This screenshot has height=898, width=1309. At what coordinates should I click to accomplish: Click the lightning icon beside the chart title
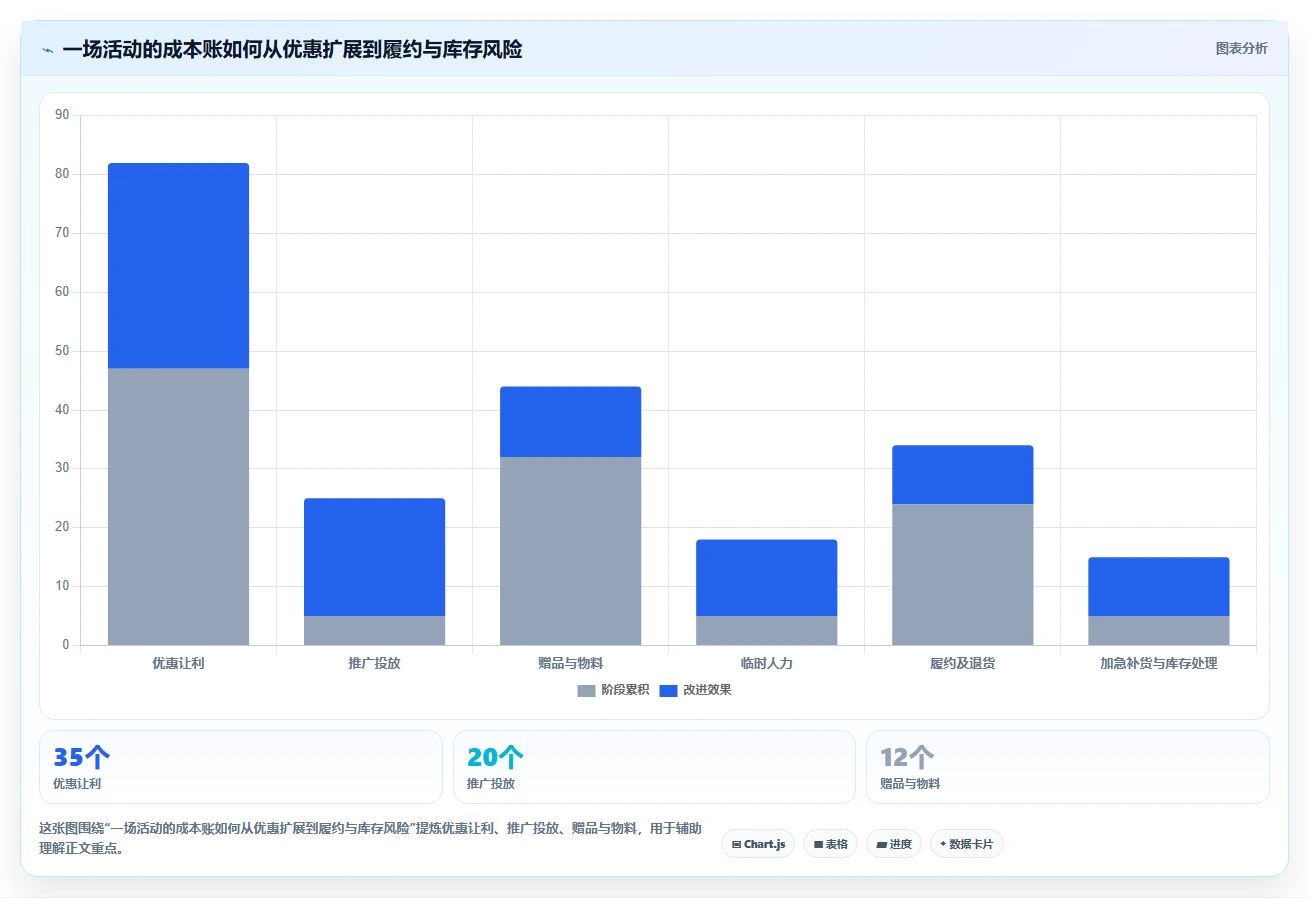pyautogui.click(x=47, y=50)
